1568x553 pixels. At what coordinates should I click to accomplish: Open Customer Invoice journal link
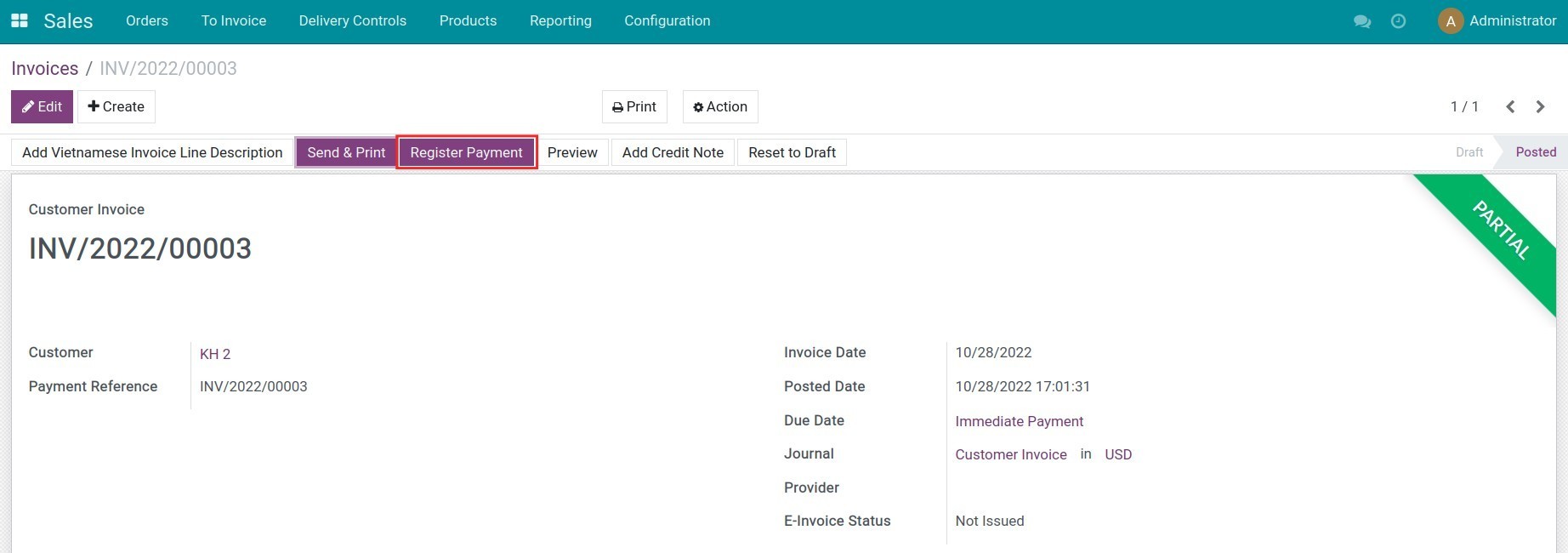point(1011,454)
